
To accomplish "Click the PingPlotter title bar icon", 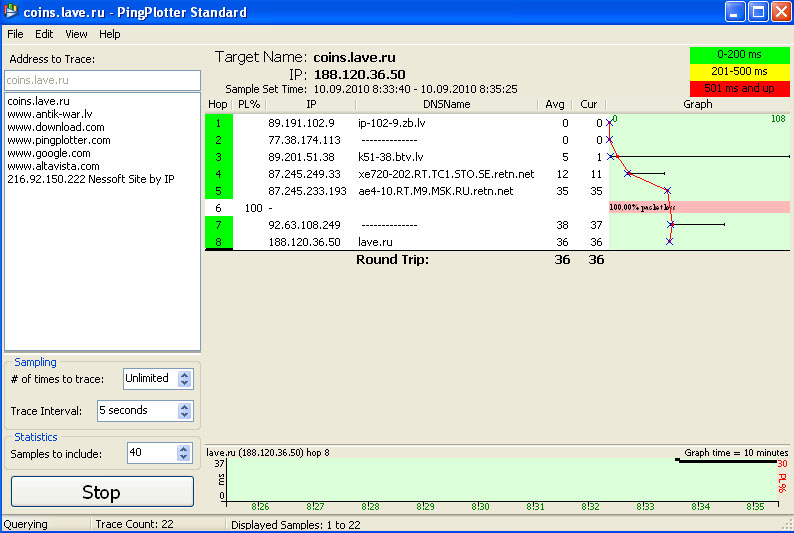I will click(10, 11).
